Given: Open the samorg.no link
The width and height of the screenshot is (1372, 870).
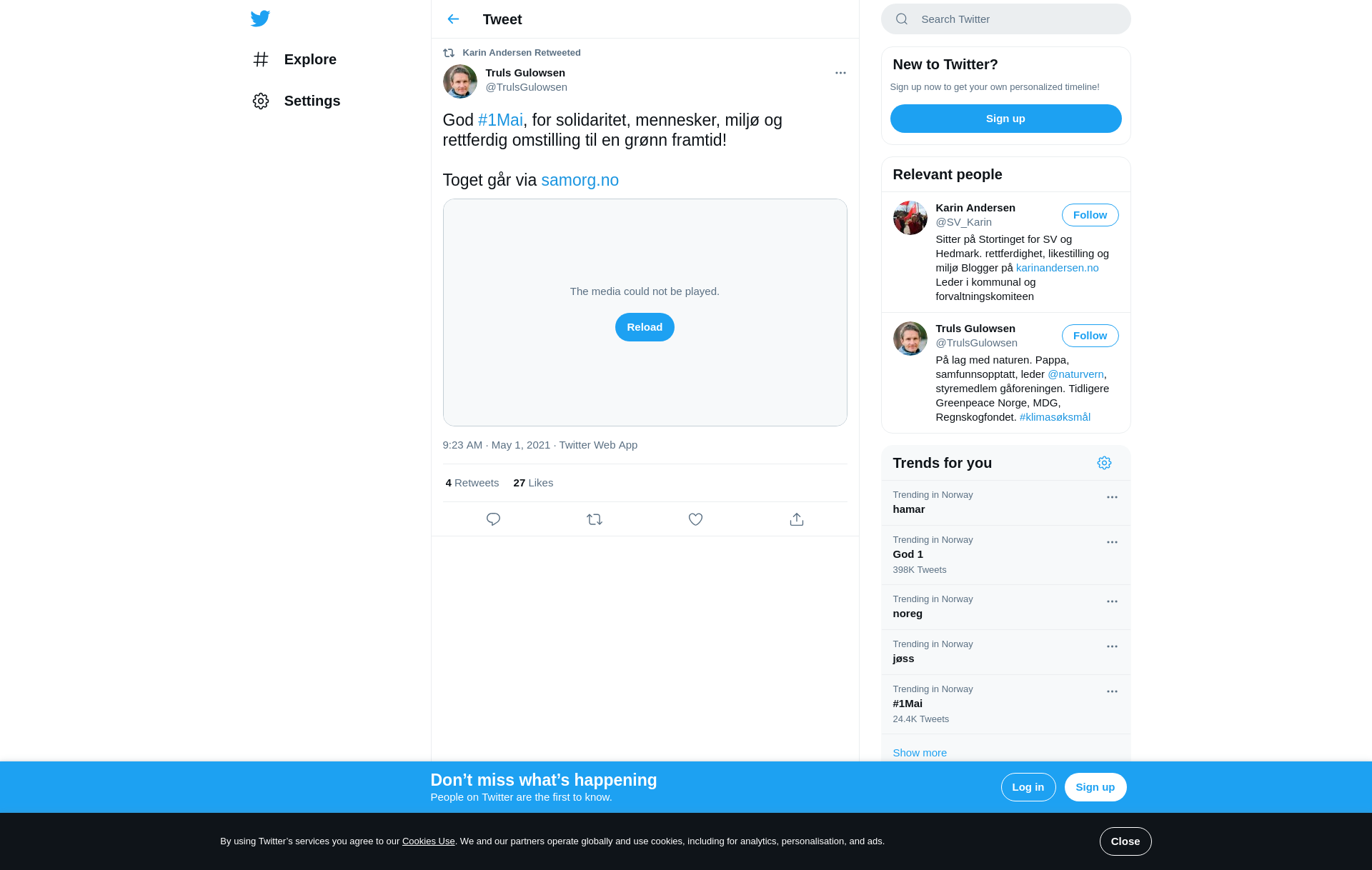Looking at the screenshot, I should click(580, 180).
